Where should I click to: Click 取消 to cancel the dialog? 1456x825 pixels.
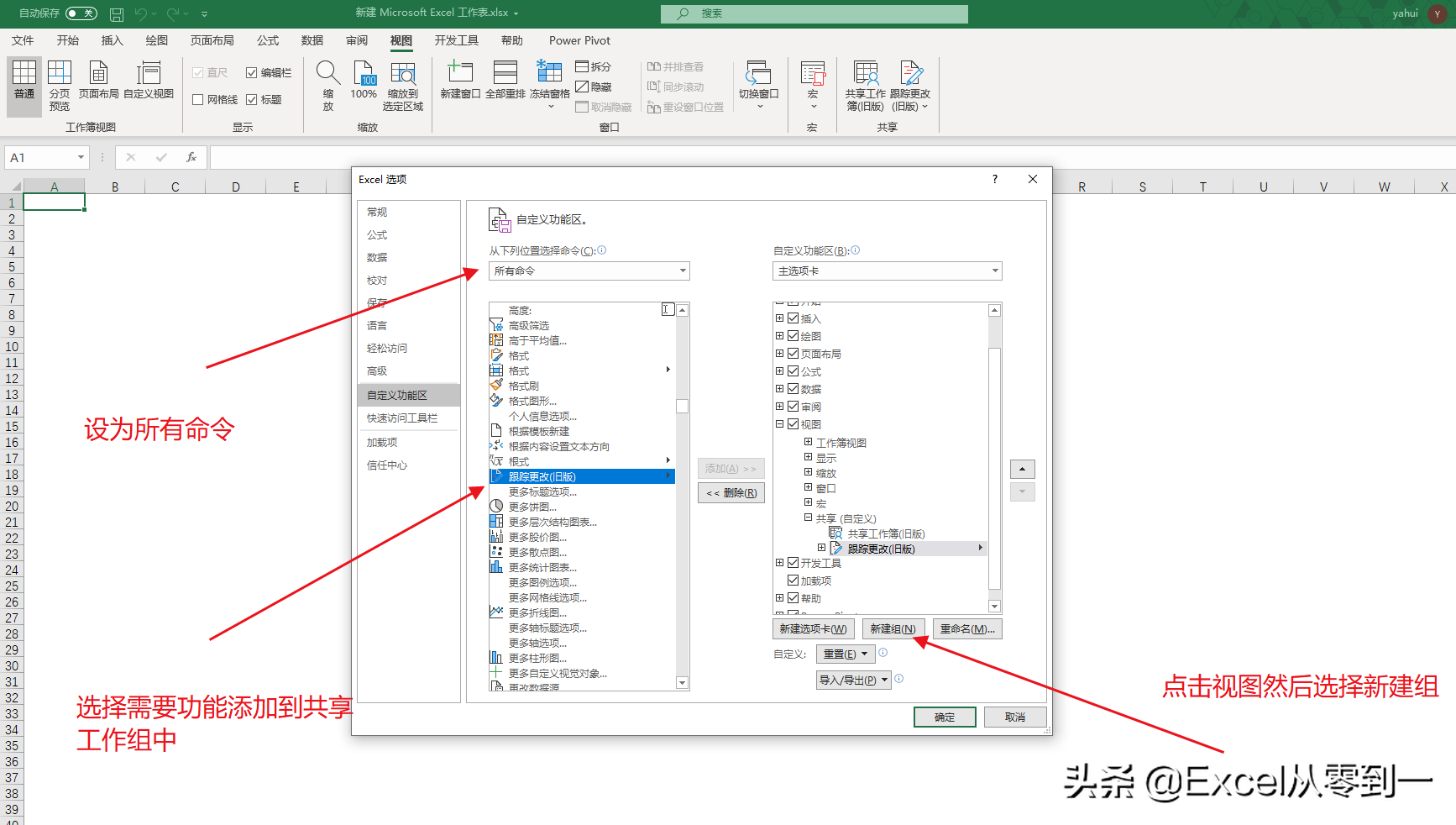(1015, 717)
